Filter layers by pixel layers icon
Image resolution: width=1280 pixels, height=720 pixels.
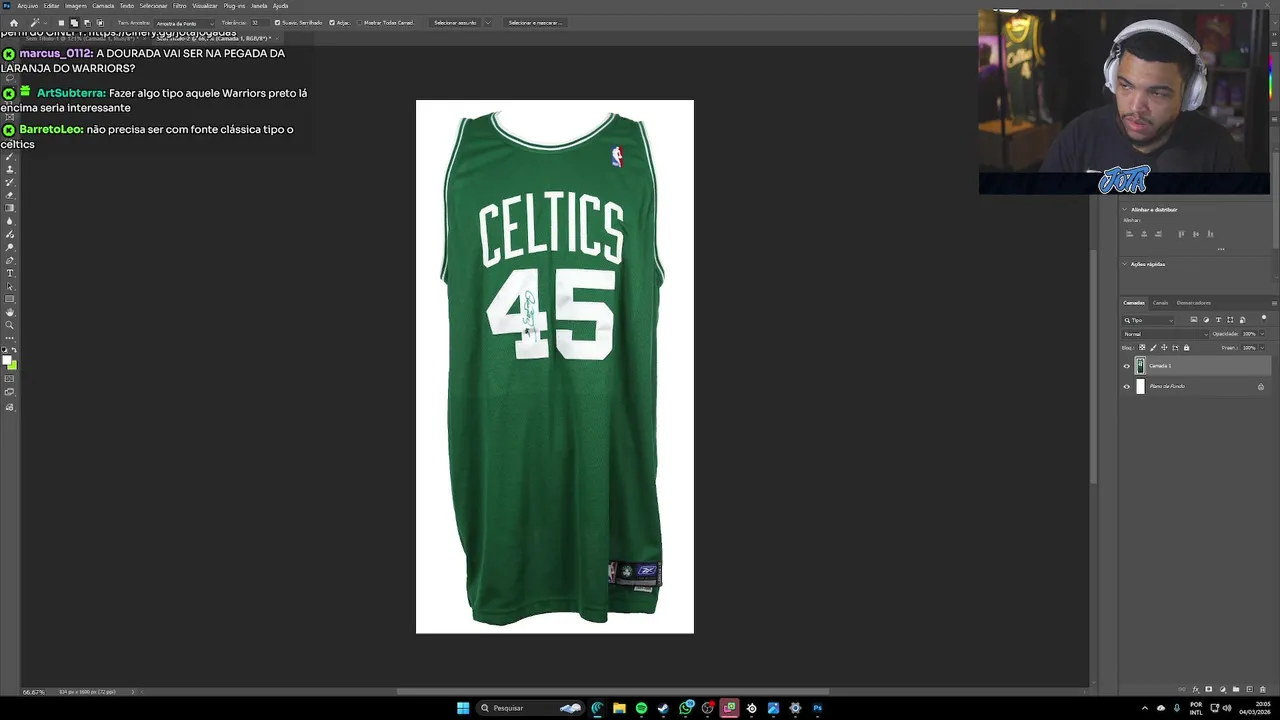[x=1193, y=320]
